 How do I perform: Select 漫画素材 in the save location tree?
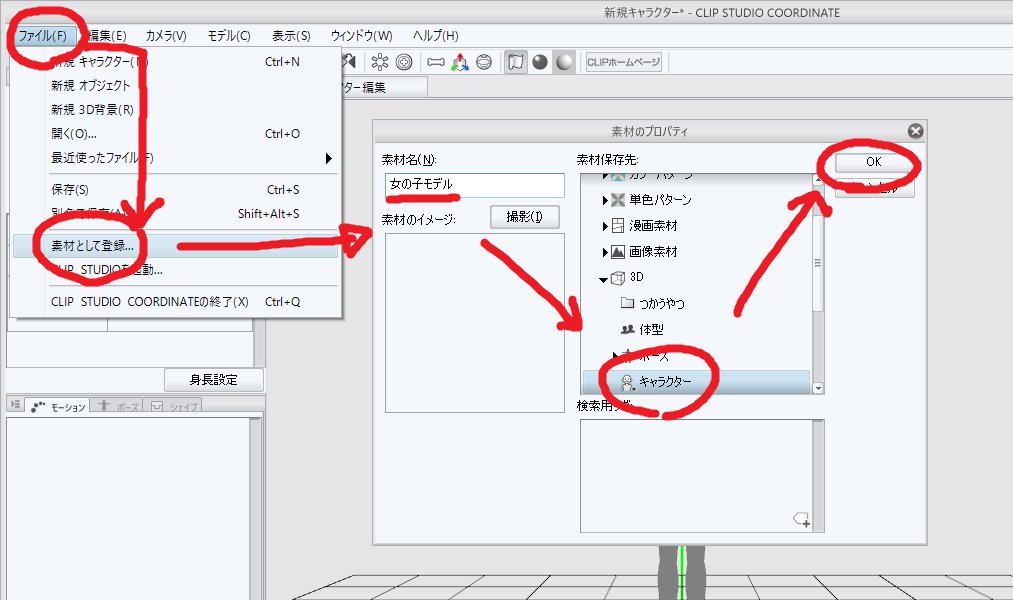click(653, 226)
